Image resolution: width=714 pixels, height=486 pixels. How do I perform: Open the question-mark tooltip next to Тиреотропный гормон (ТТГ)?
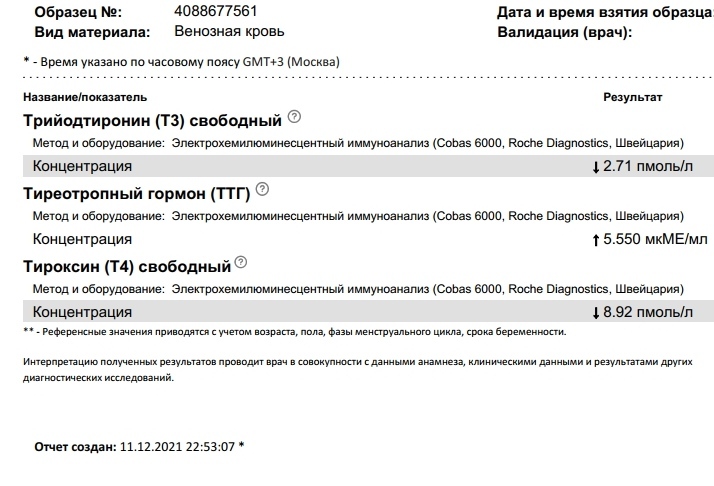[x=262, y=189]
